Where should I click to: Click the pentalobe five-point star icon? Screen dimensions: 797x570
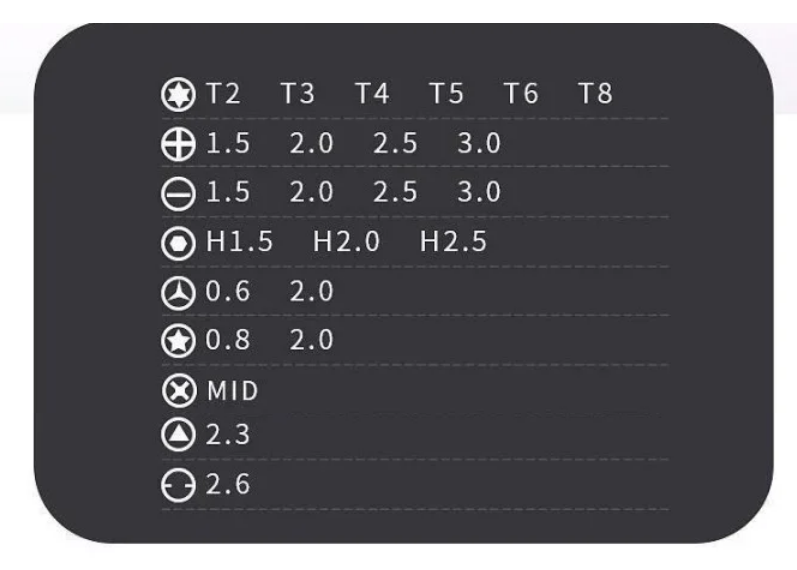pos(178,341)
